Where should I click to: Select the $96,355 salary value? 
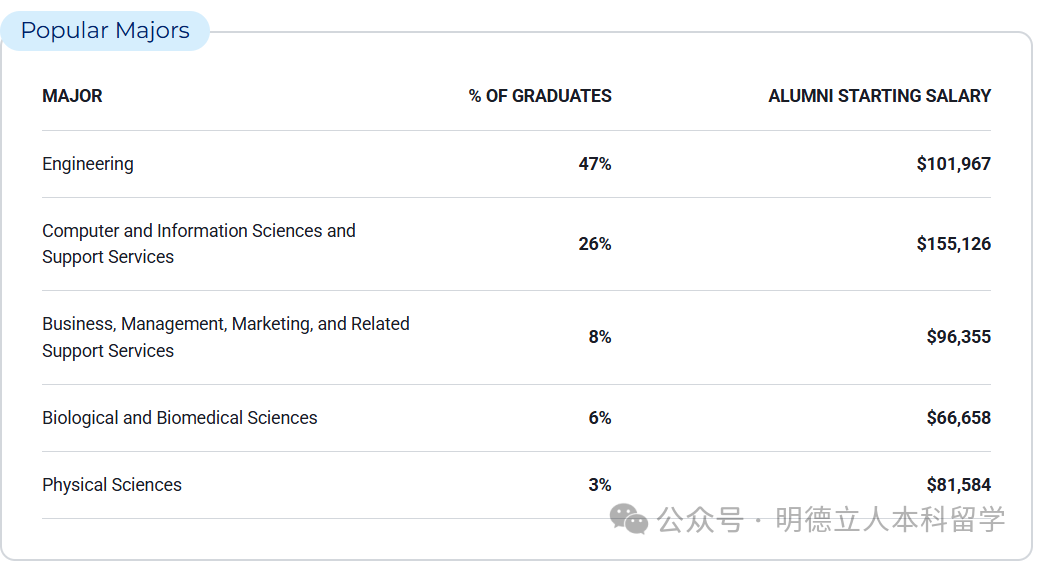(958, 337)
